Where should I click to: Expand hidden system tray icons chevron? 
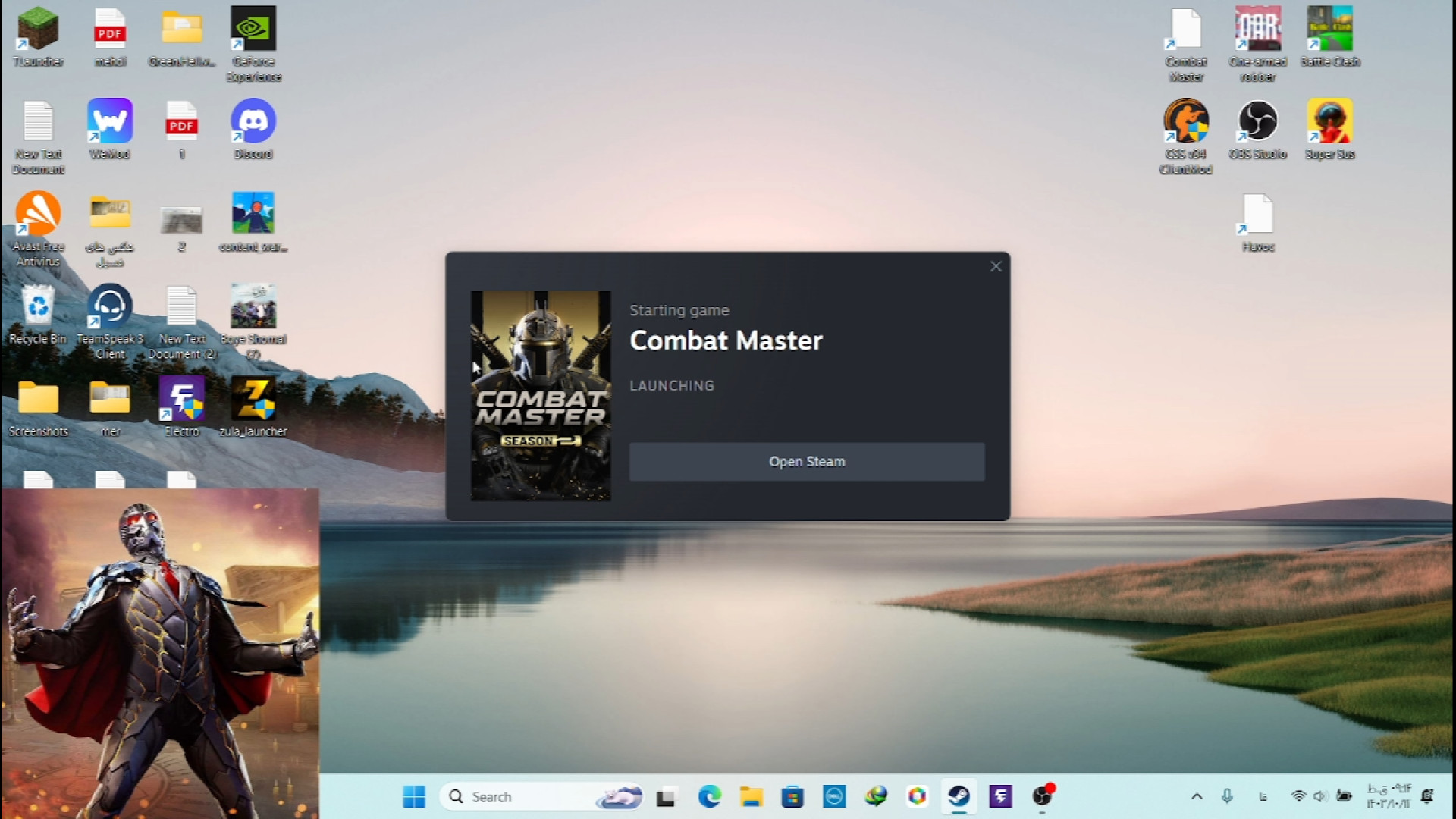[x=1197, y=796]
